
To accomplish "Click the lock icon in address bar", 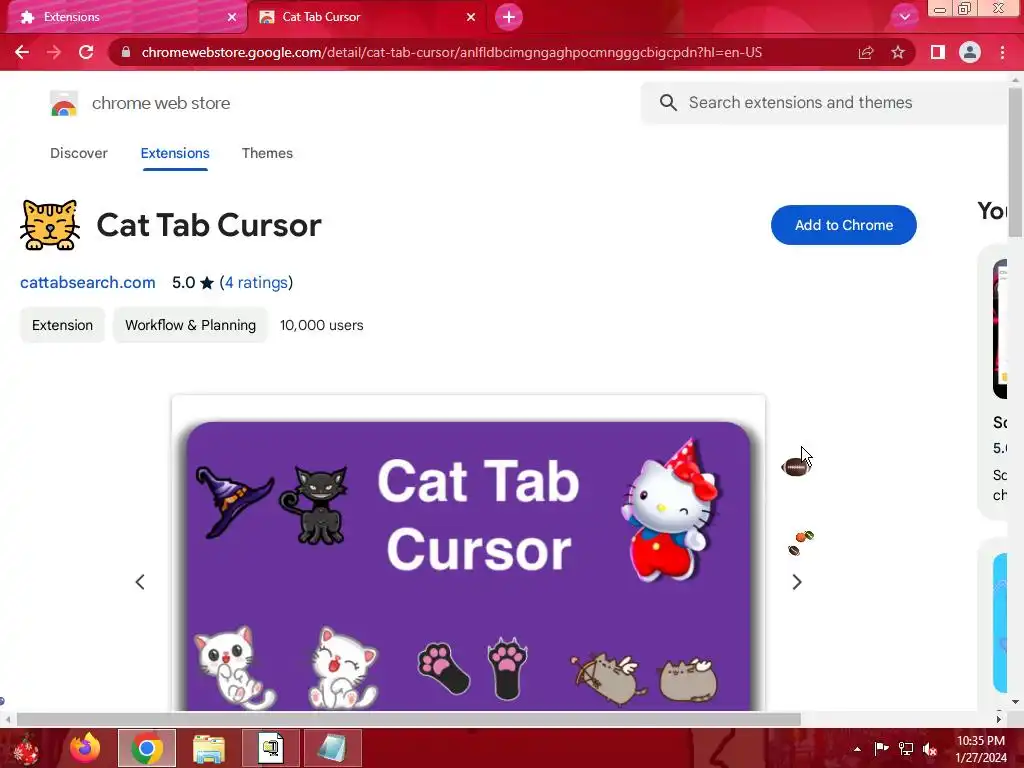I will 126,52.
